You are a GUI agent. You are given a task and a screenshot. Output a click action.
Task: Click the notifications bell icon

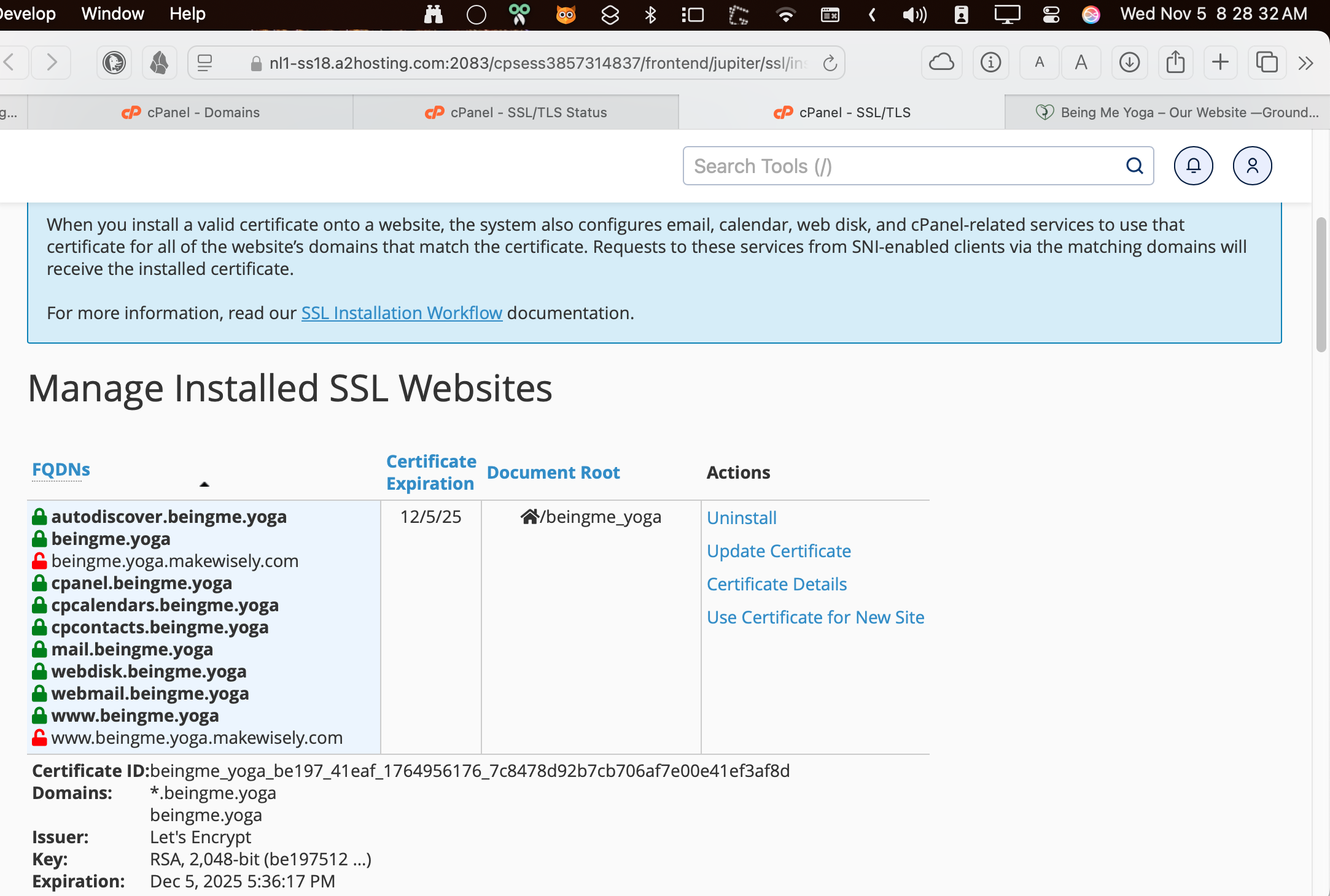tap(1193, 166)
